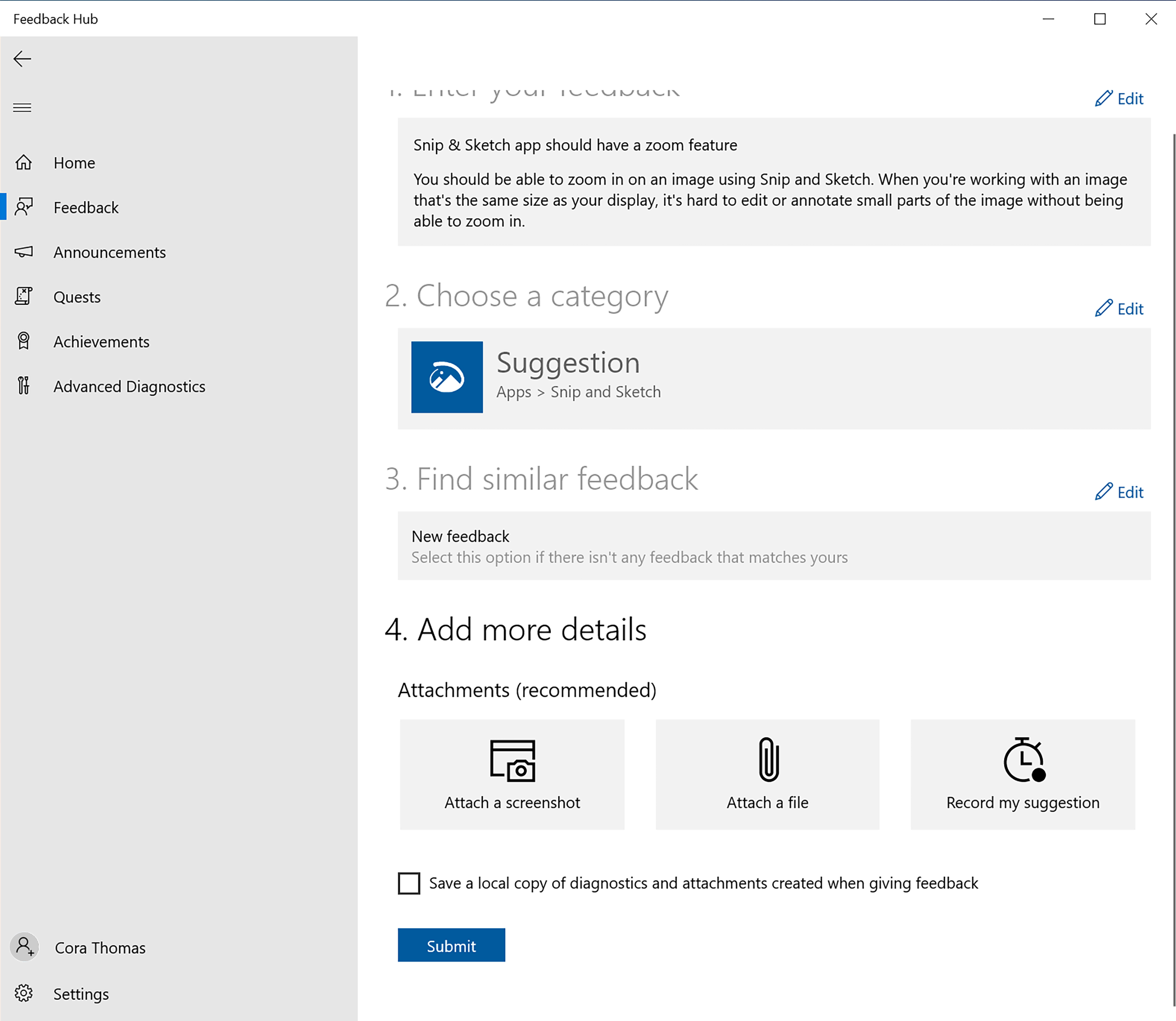Click the back navigation arrow button
The height and width of the screenshot is (1021, 1176).
pos(22,57)
